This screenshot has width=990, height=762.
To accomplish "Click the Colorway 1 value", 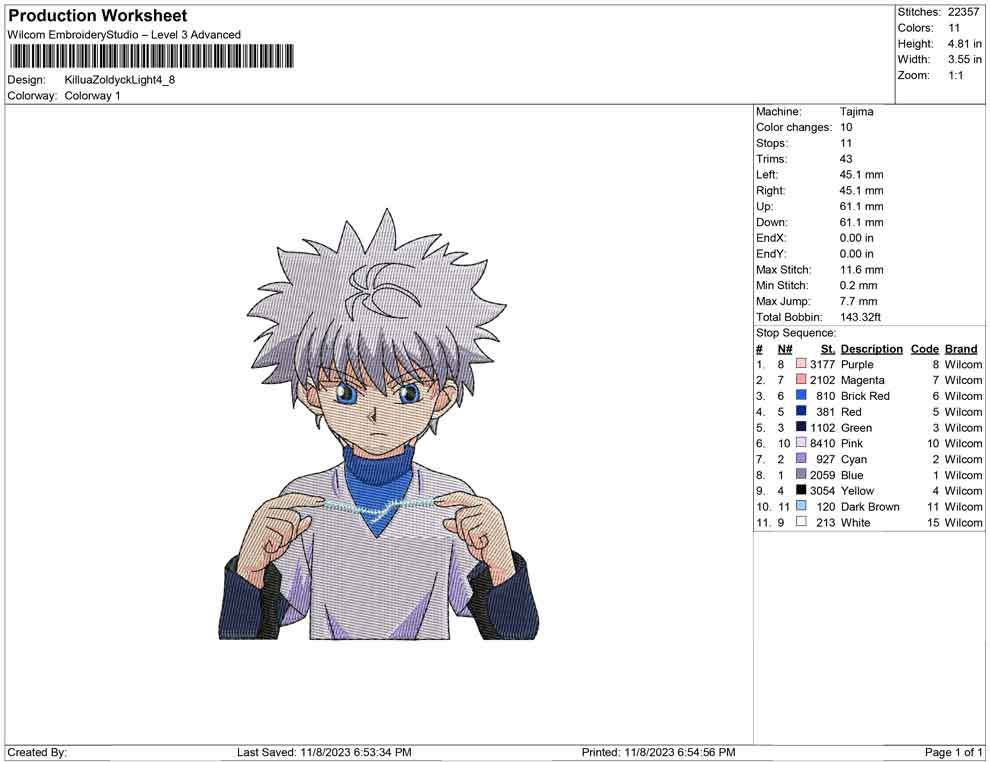I will [x=92, y=96].
